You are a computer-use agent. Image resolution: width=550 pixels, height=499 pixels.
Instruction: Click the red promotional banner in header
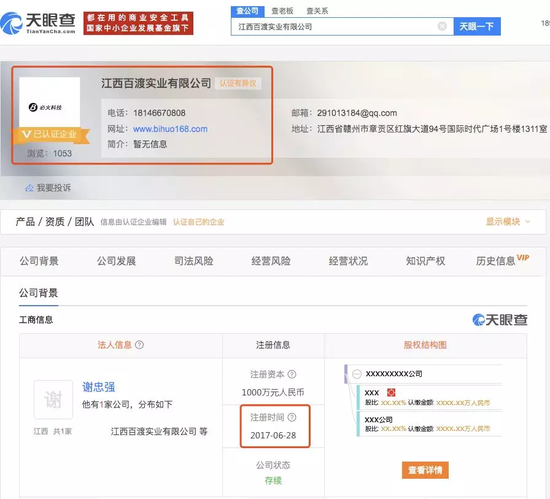[138, 23]
